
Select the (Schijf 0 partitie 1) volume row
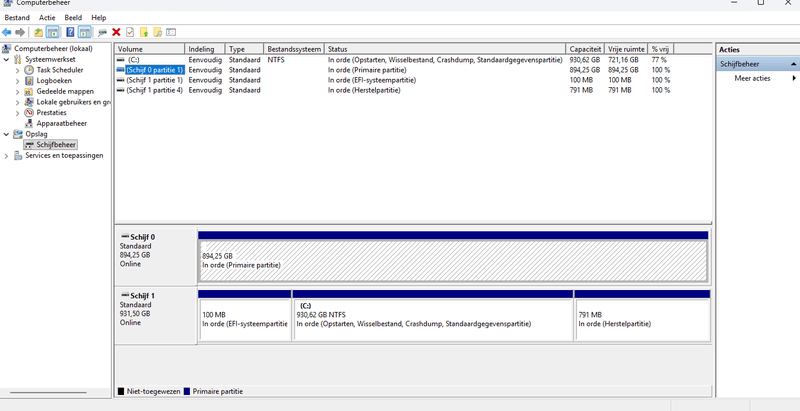(395, 70)
